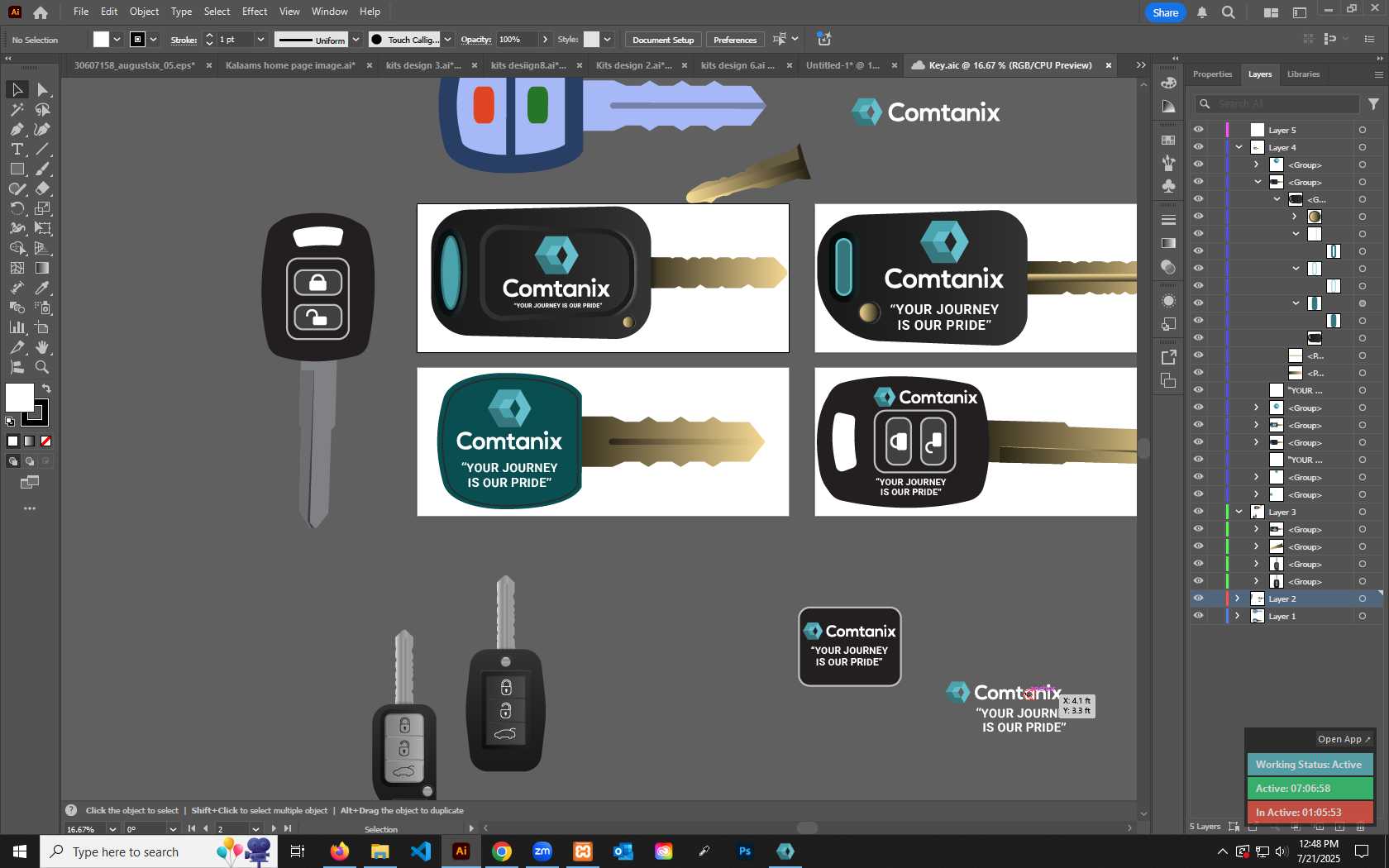Image resolution: width=1389 pixels, height=868 pixels.
Task: Expand Layer 1 in Layers panel
Action: [x=1238, y=616]
